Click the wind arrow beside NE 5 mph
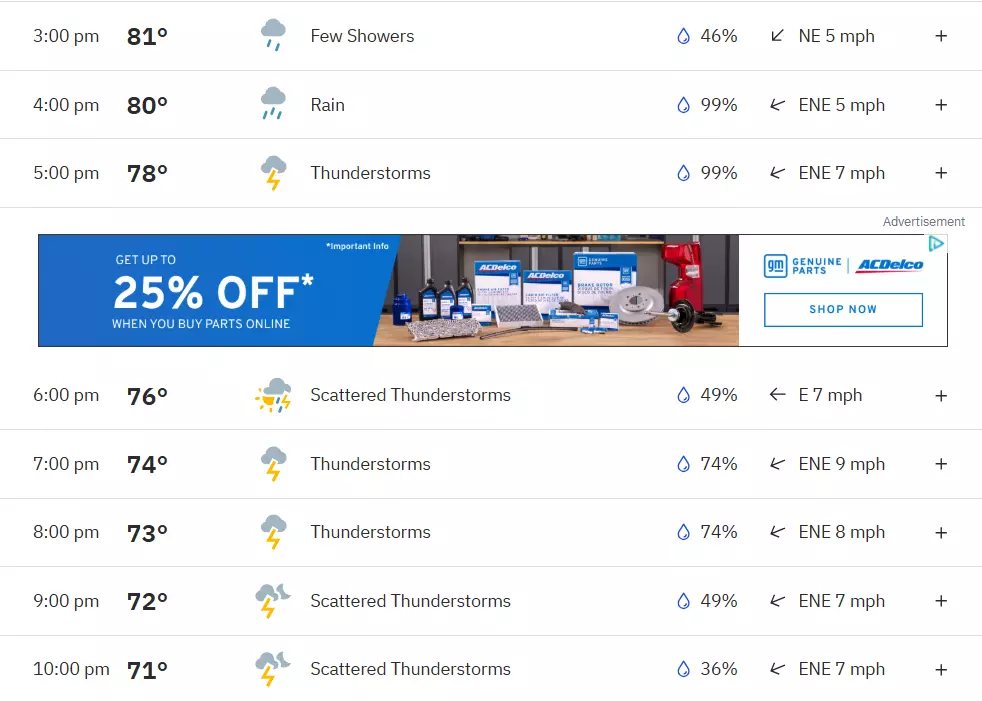 coord(777,36)
